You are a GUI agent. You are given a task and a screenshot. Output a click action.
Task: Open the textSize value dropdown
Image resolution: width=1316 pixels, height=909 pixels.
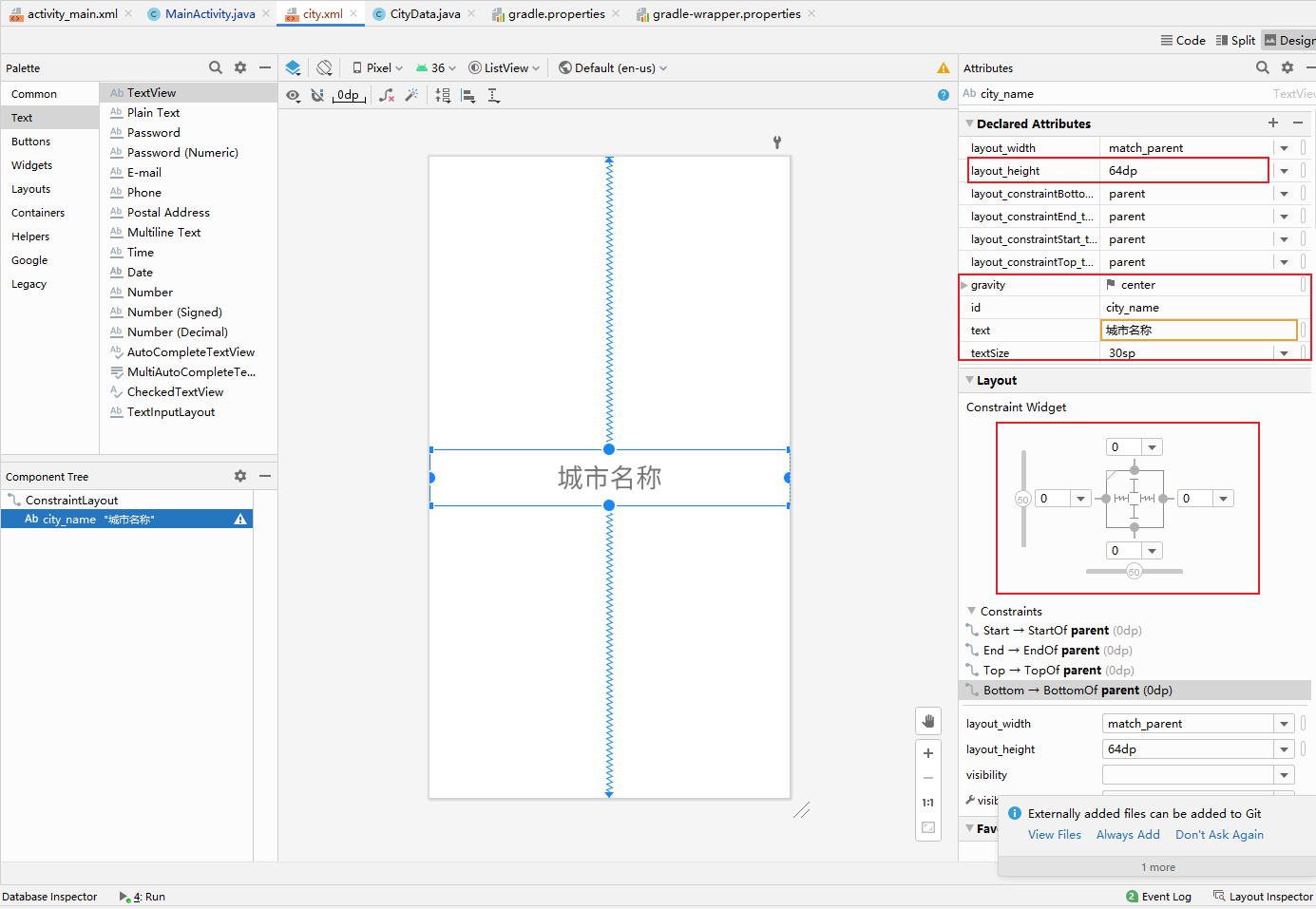pos(1284,353)
